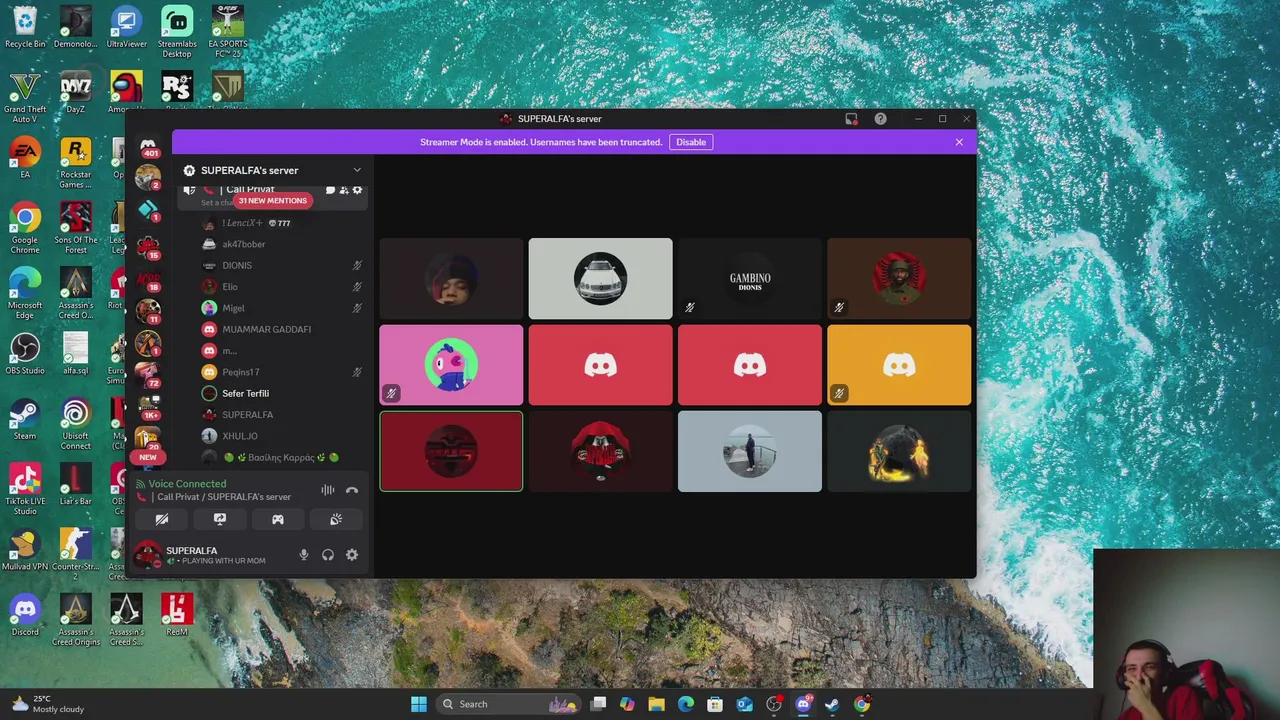This screenshot has height=720, width=1280.
Task: Start an activity with controller icon
Action: [x=278, y=519]
